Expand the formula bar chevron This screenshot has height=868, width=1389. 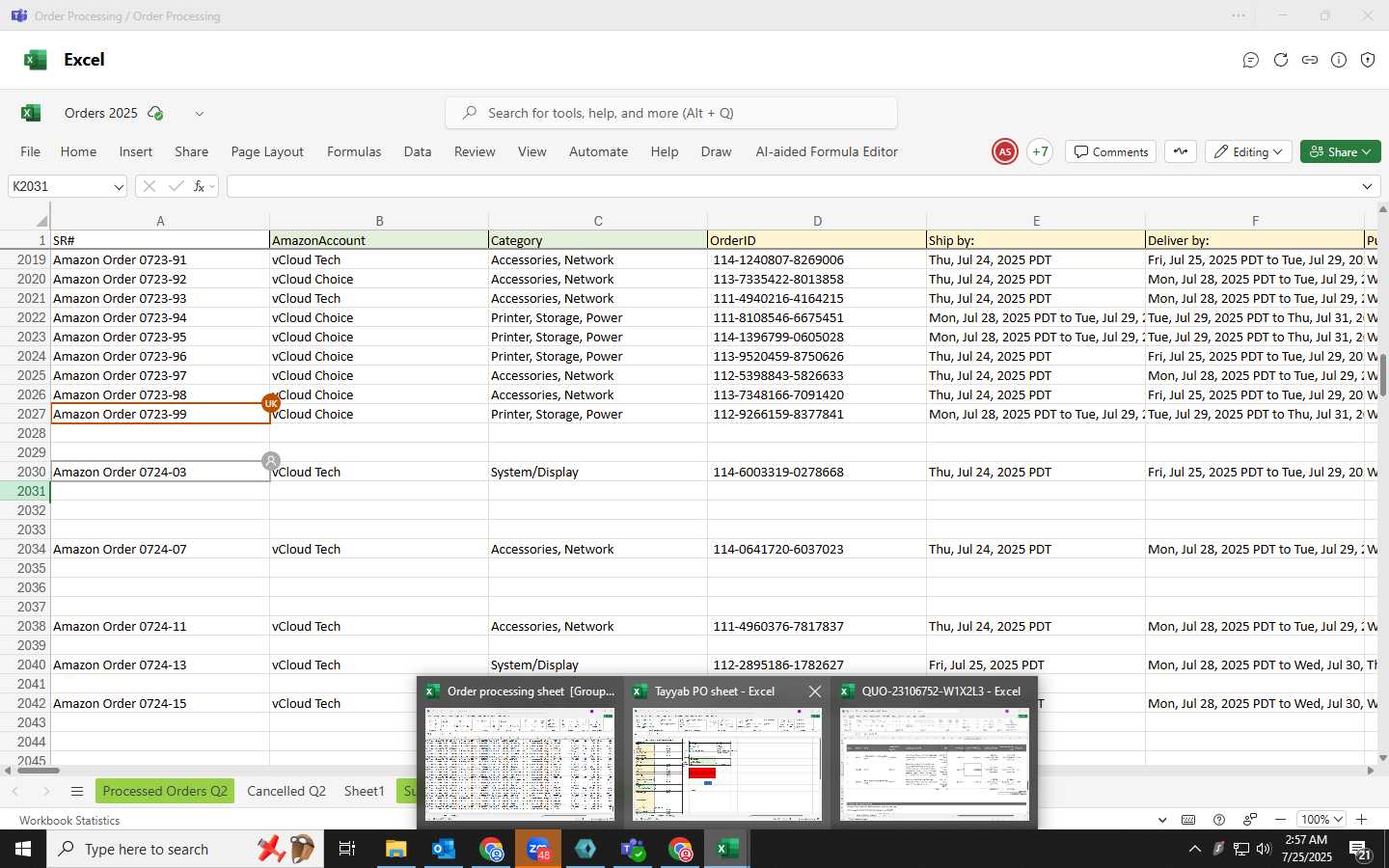[x=1367, y=186]
